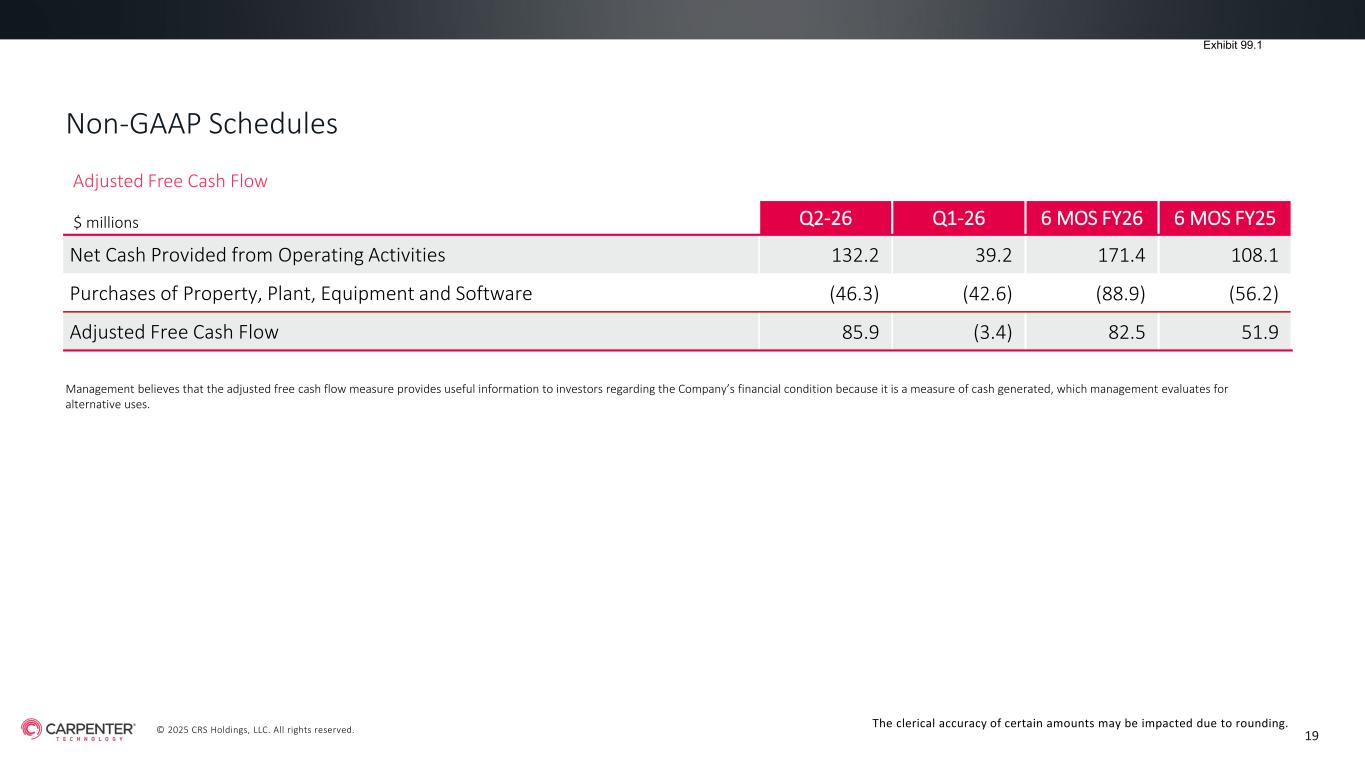Click the red Adjusted Free Cash Flow subtitle

click(x=170, y=181)
